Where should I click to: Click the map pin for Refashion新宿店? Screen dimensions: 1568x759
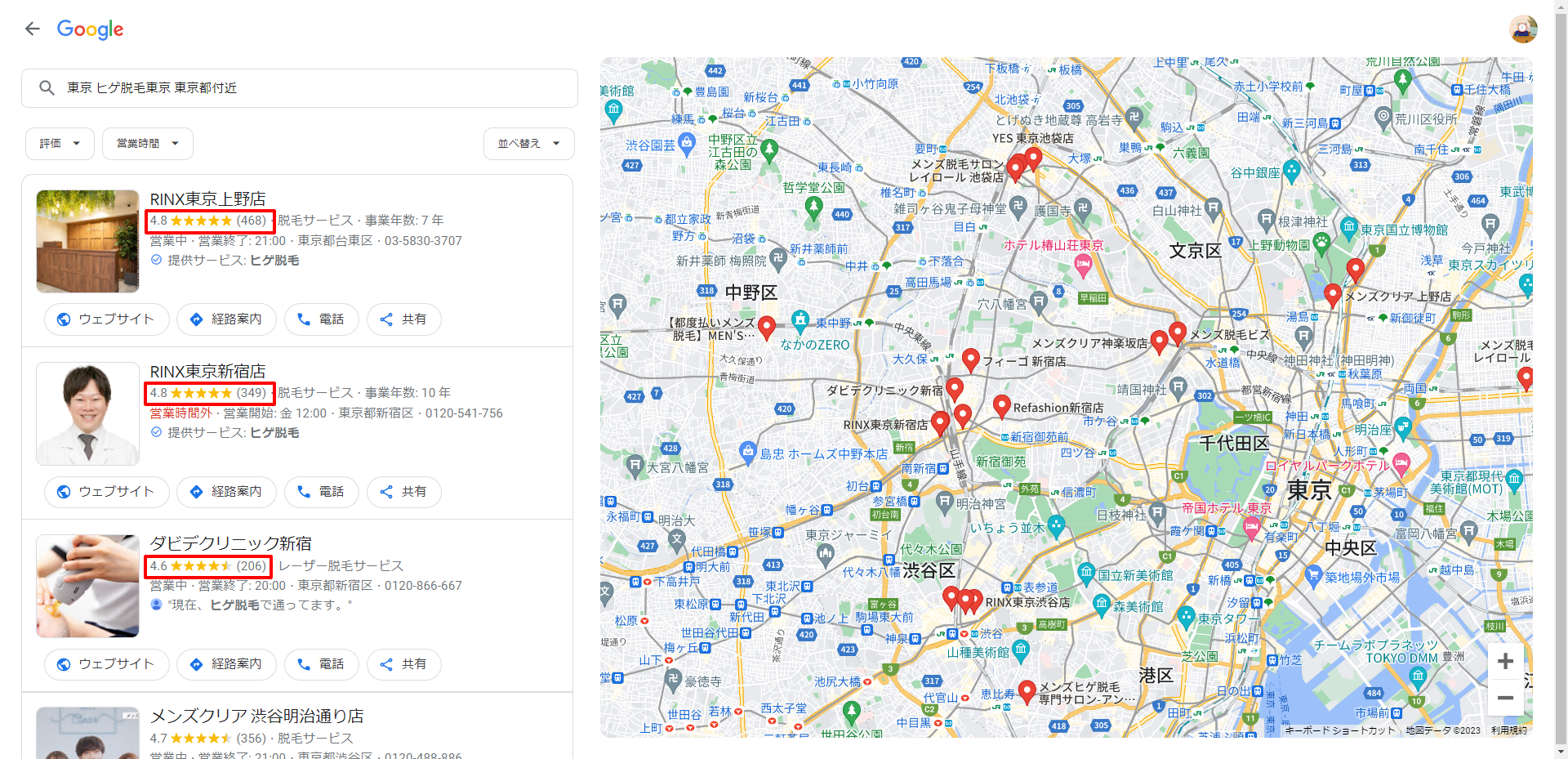pyautogui.click(x=1002, y=405)
